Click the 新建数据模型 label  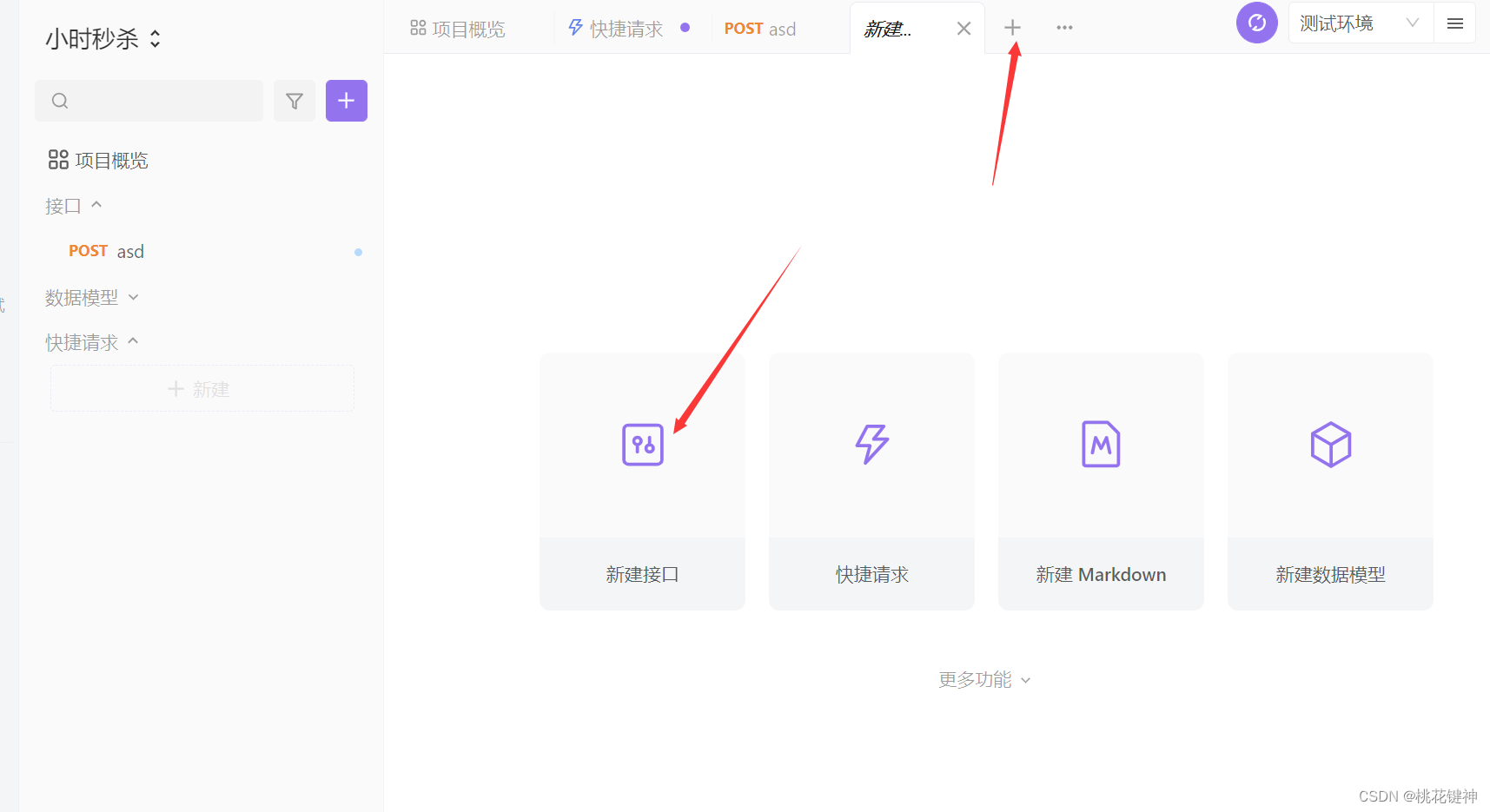coord(1330,574)
